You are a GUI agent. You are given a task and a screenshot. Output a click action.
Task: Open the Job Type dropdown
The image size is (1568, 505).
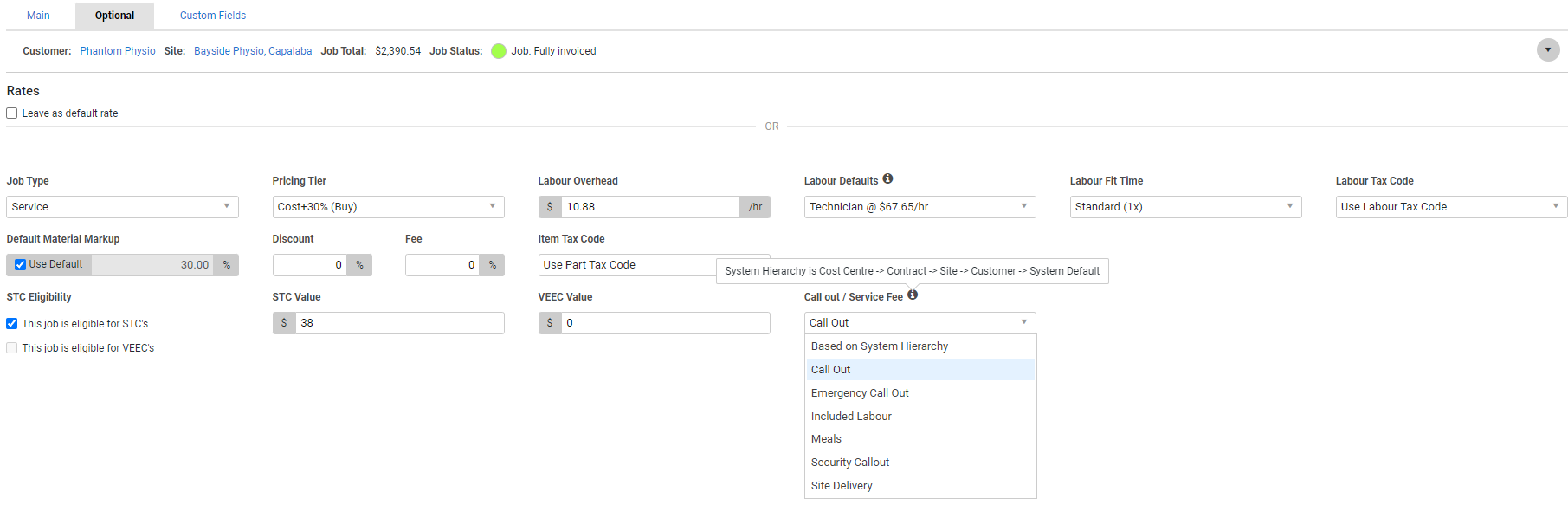pyautogui.click(x=122, y=207)
